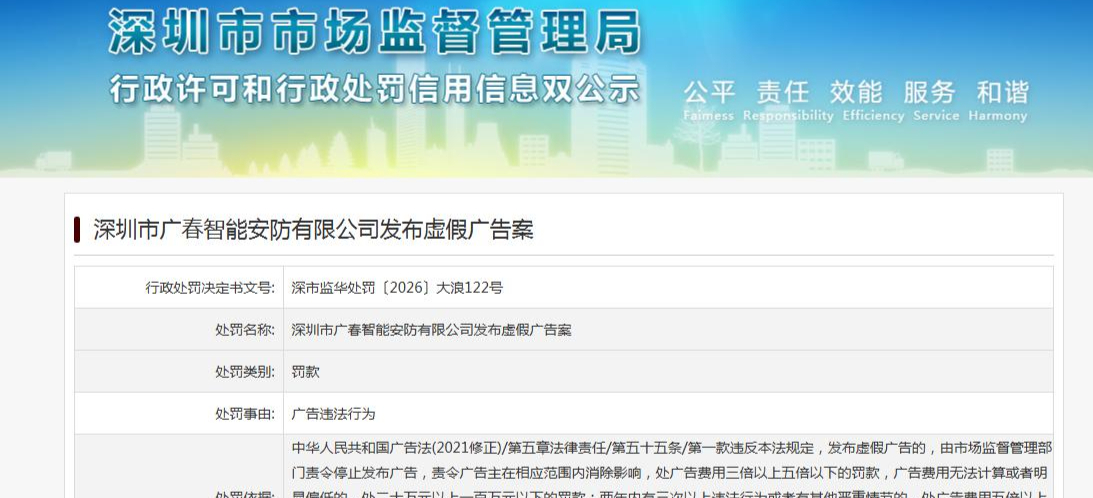Click the 罚款 penalty type value
1093x498 pixels.
tap(305, 372)
